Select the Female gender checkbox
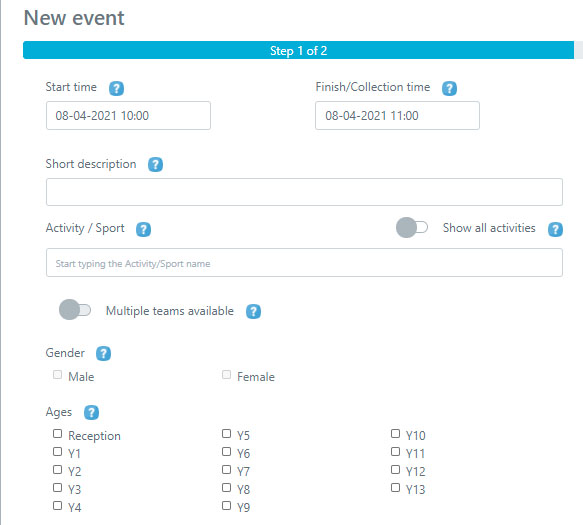This screenshot has width=583, height=525. coord(226,374)
